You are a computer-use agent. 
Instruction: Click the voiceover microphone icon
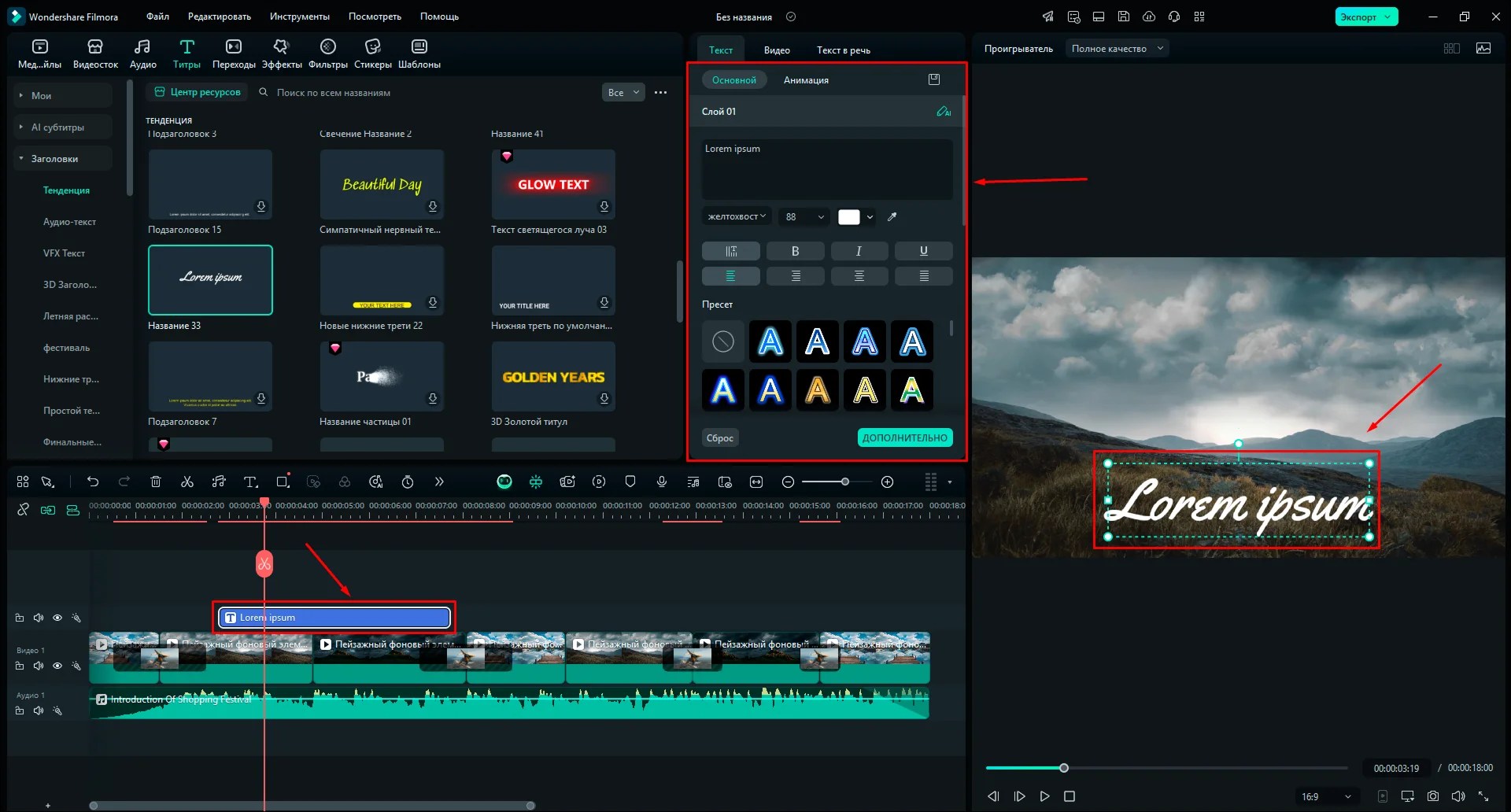[x=662, y=482]
